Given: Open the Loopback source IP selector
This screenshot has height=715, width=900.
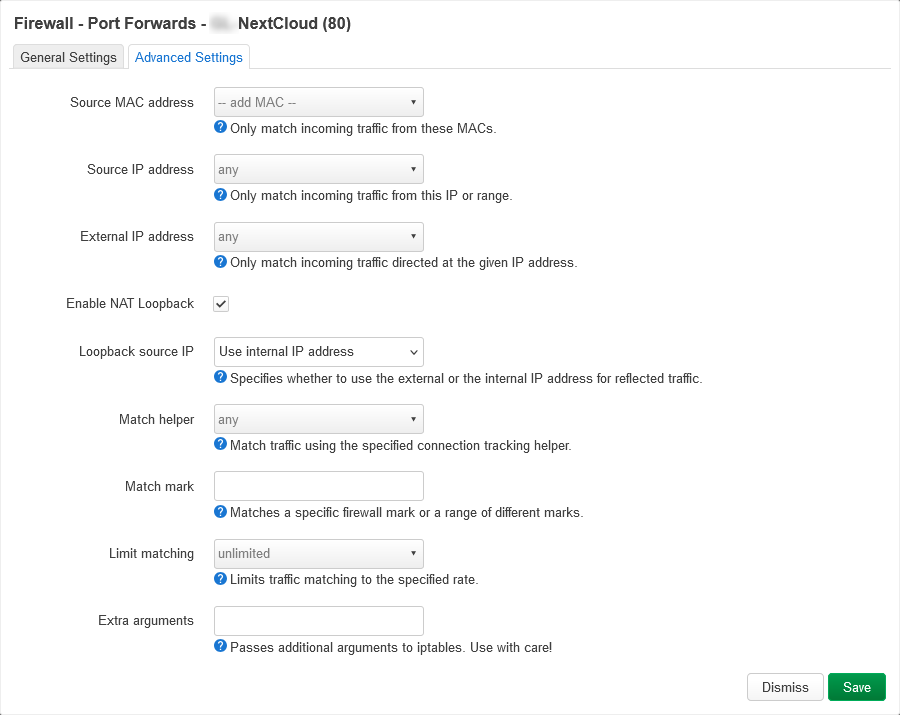Looking at the screenshot, I should coord(319,352).
